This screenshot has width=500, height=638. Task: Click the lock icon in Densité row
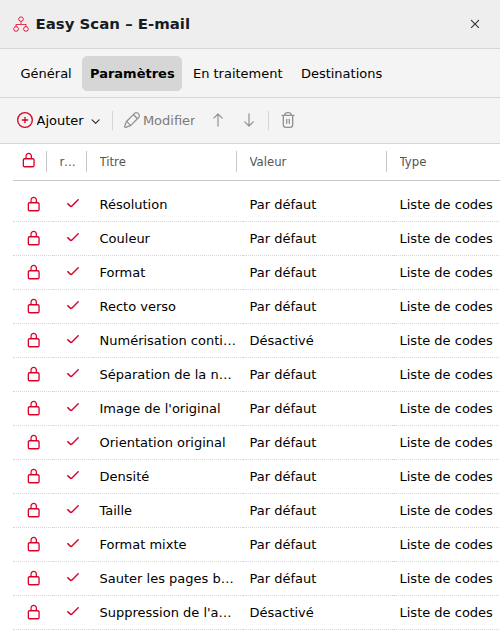tap(34, 476)
